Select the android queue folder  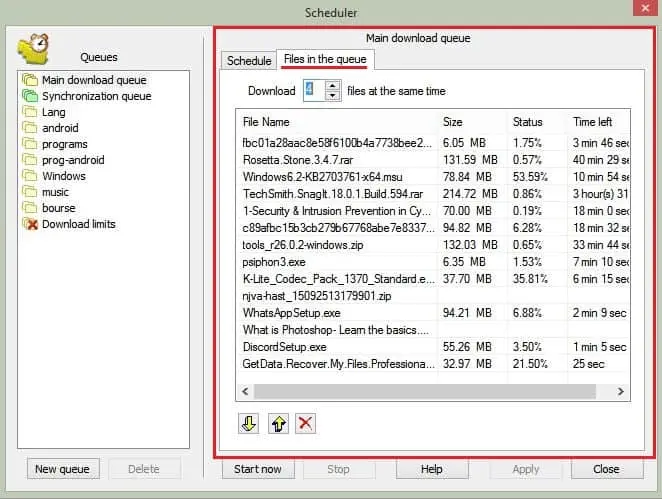pyautogui.click(x=59, y=128)
